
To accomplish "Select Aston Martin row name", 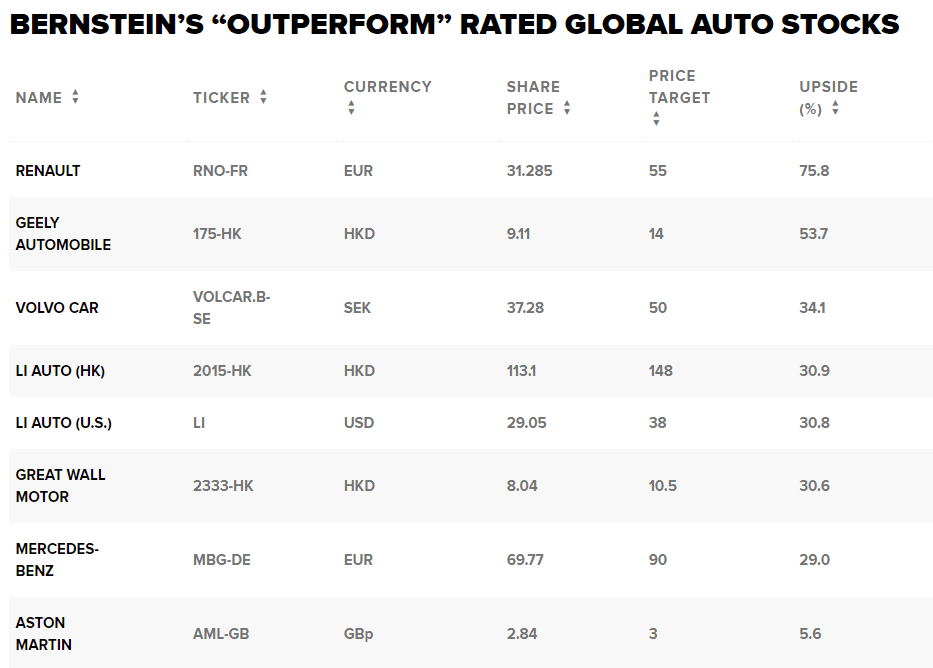I will point(43,633).
